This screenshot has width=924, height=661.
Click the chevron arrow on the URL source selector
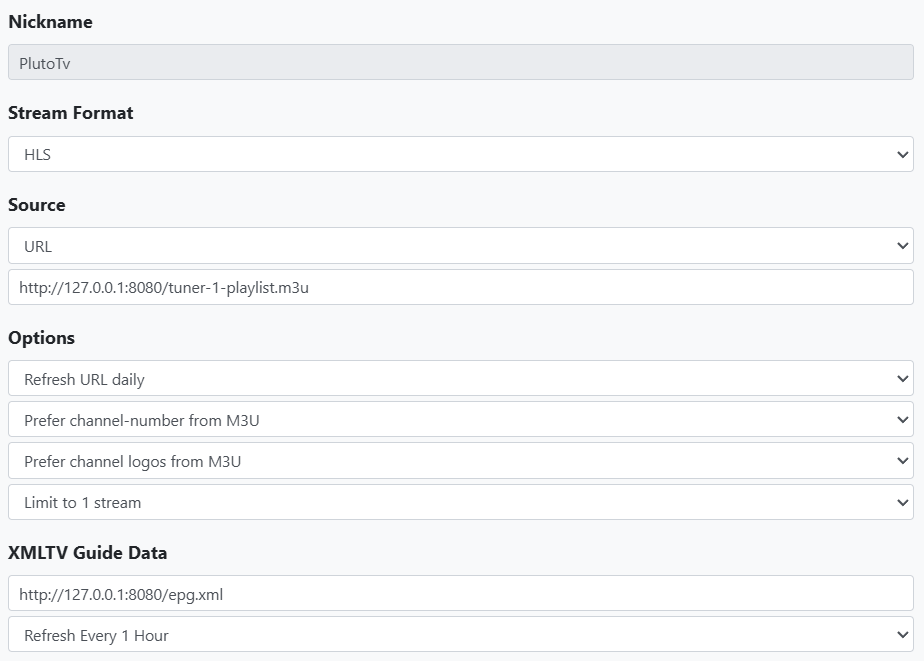point(903,246)
